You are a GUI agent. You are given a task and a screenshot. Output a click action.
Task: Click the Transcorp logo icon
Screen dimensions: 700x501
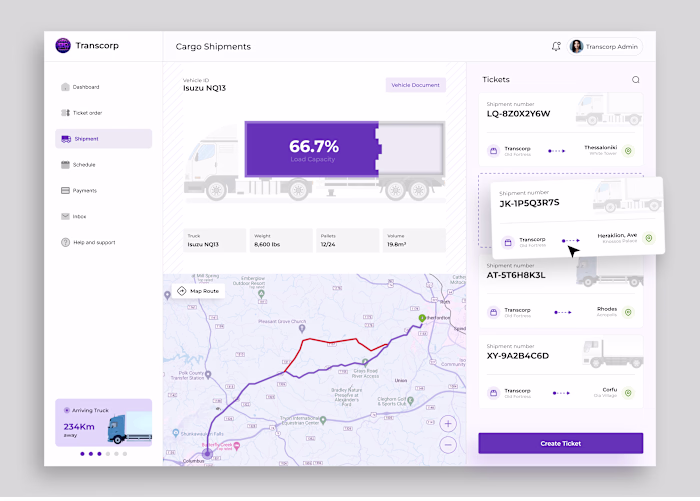click(63, 46)
